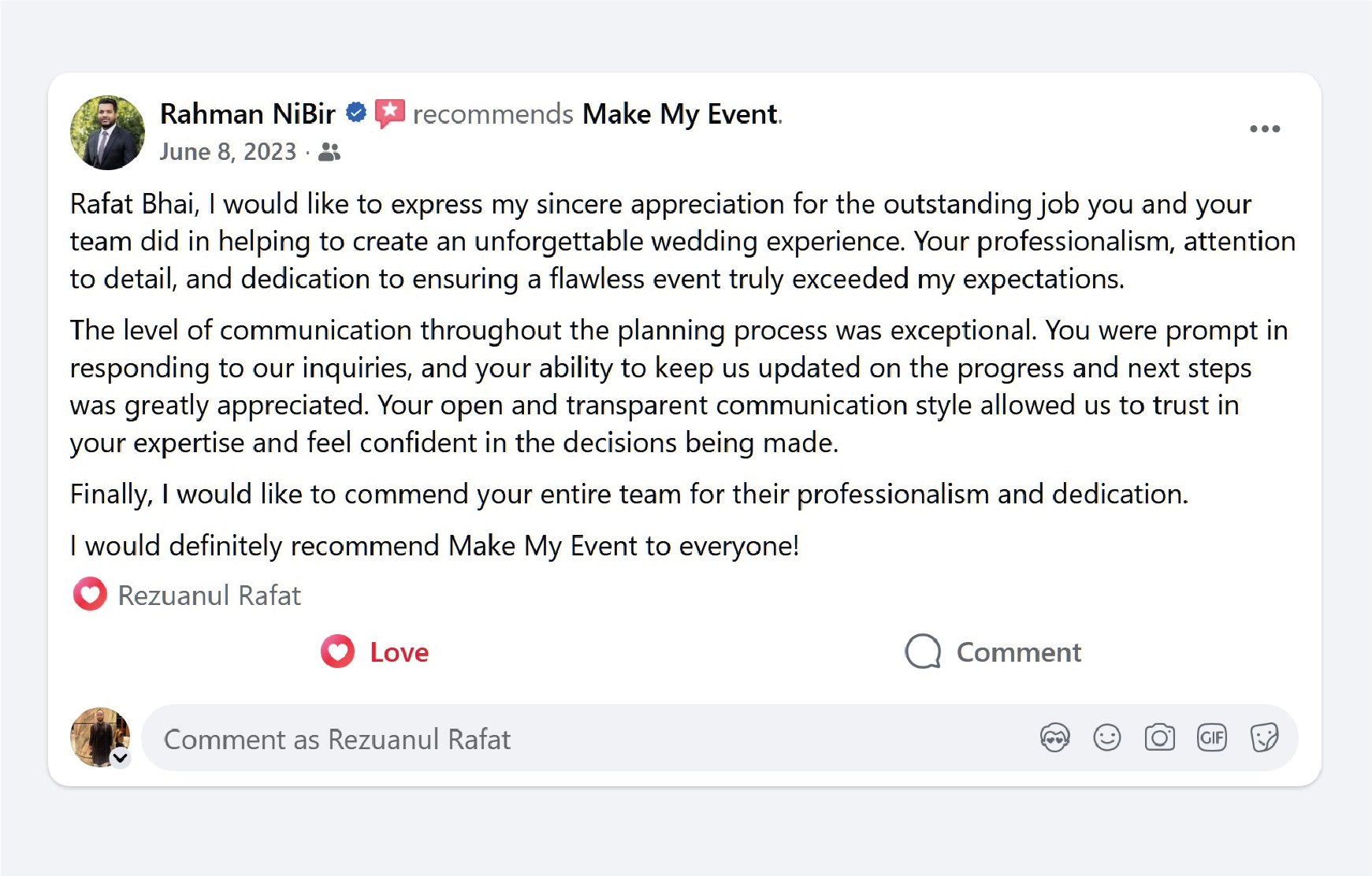Open the sticker picker
Screen dimensions: 1372x876
1264,738
